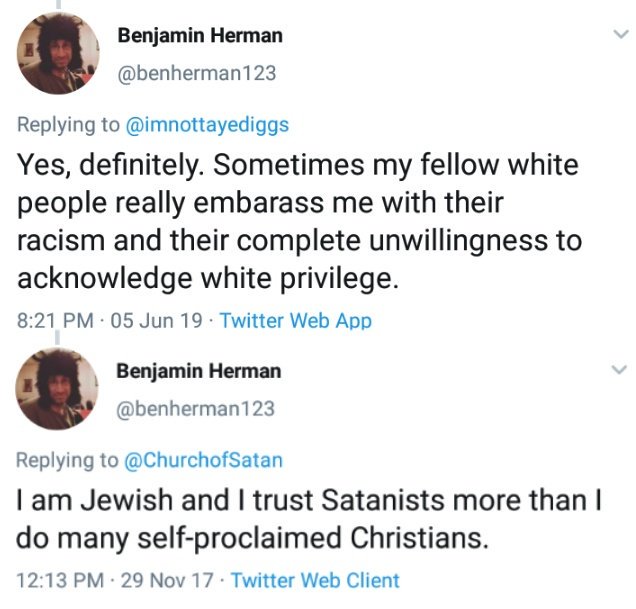Click the Twitter Web Client source link
The image size is (636, 609).
tap(314, 579)
